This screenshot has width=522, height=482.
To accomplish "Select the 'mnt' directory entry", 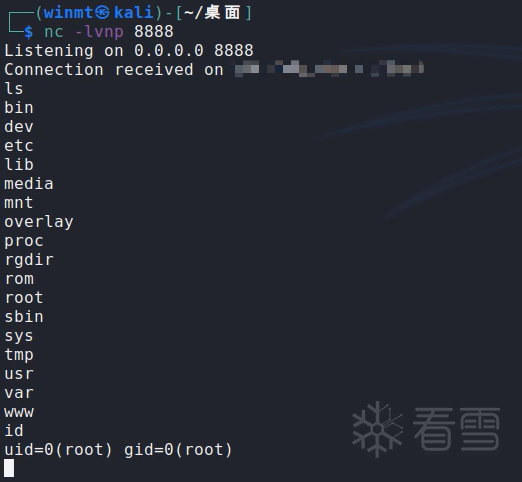I will [19, 203].
